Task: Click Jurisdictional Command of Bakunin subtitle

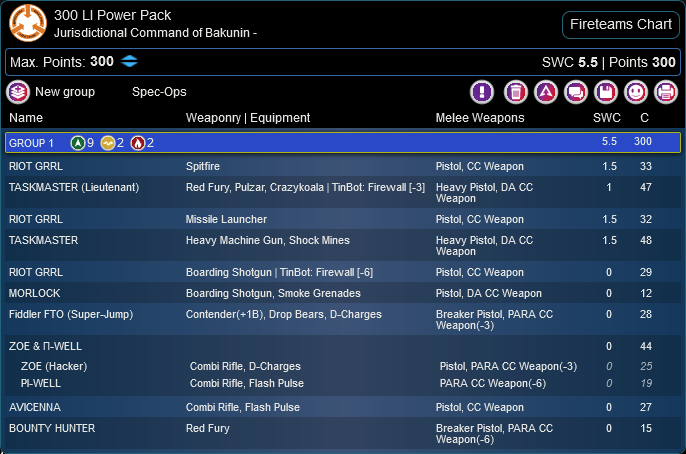Action: pyautogui.click(x=155, y=33)
